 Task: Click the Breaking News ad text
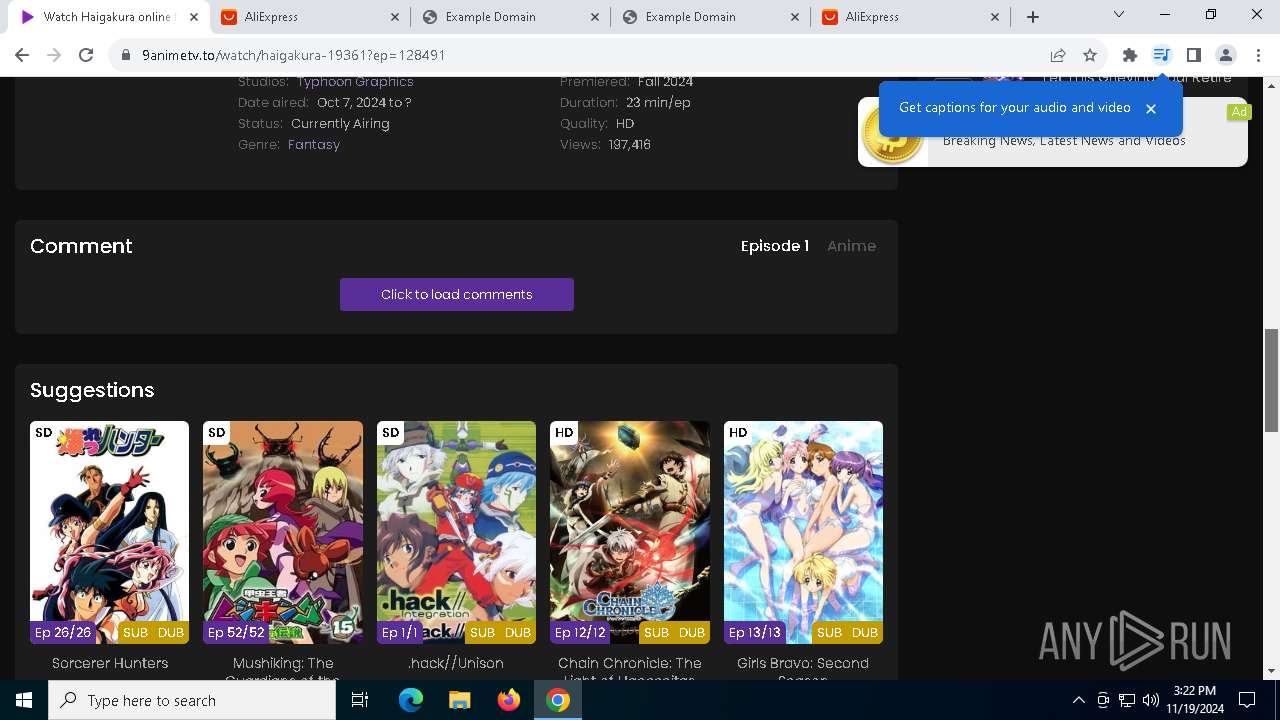(x=1064, y=141)
